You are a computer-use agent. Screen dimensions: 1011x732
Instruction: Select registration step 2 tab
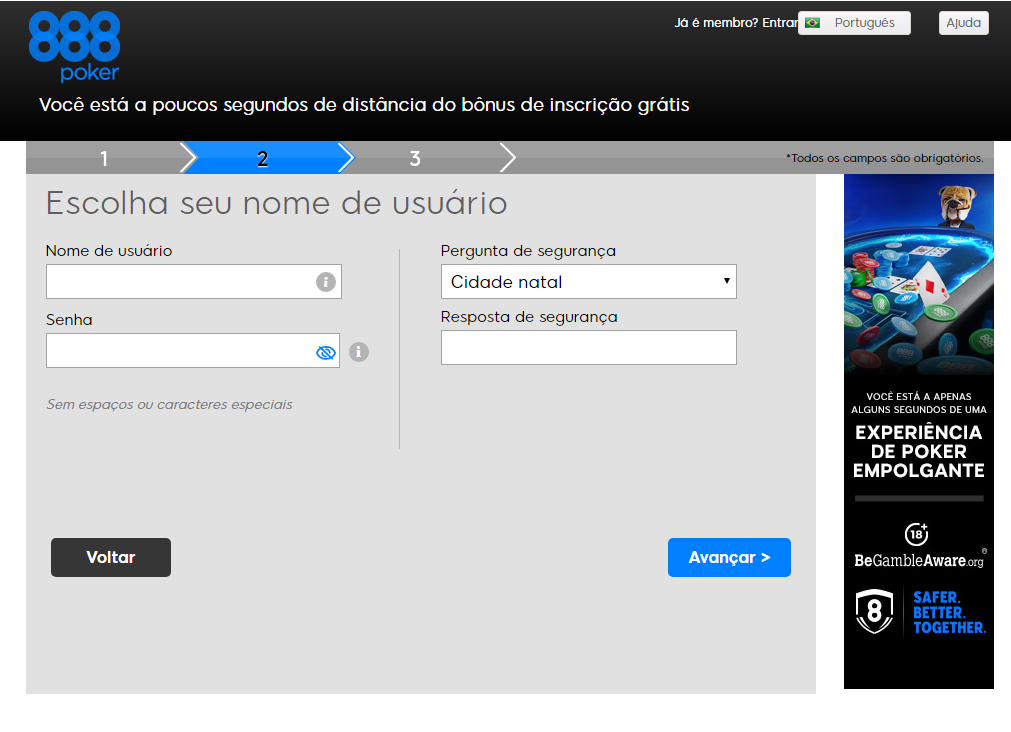262,158
